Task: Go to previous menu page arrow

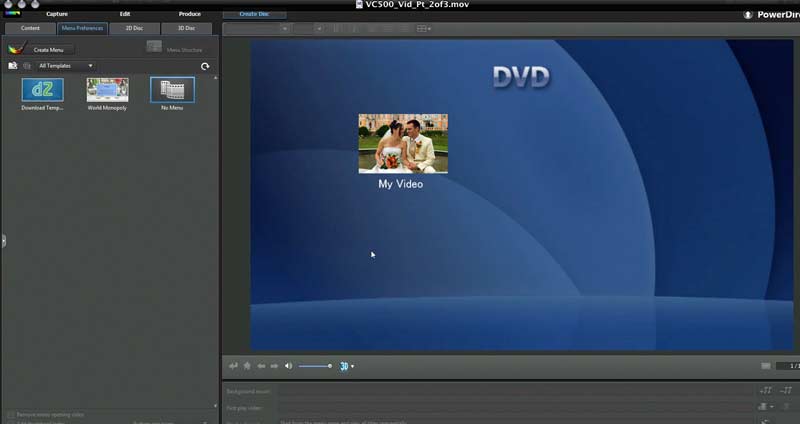Action: click(x=261, y=366)
